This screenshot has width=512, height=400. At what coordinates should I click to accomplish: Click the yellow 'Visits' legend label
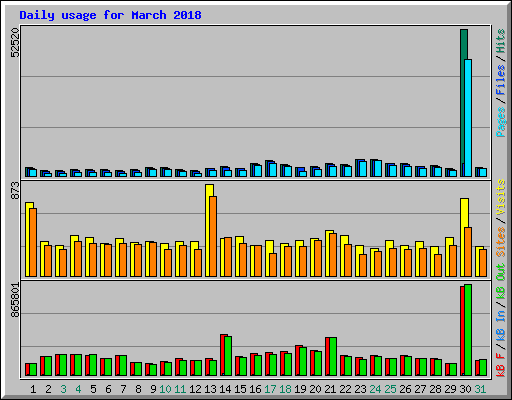tap(500, 197)
